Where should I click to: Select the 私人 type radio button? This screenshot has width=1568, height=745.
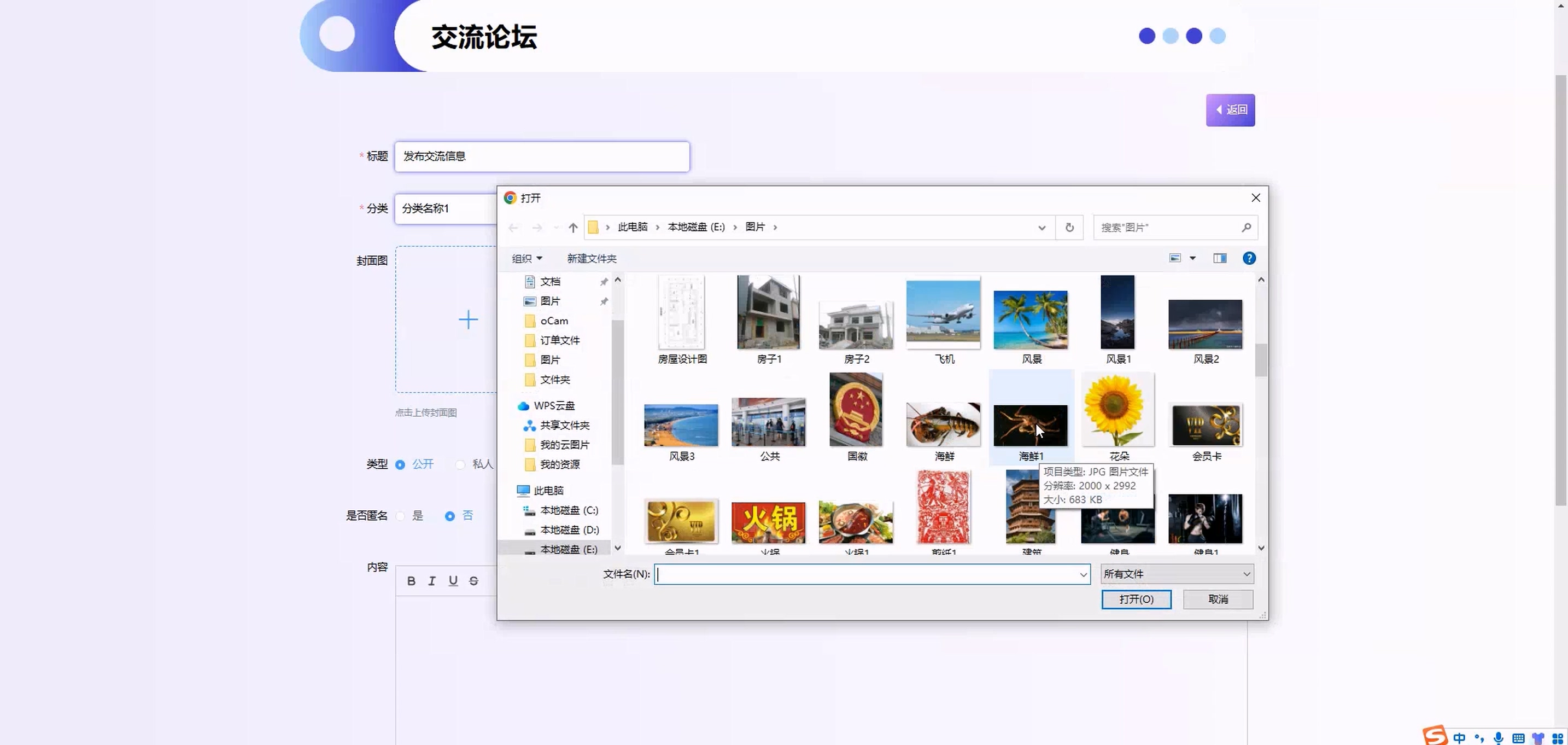[x=461, y=464]
